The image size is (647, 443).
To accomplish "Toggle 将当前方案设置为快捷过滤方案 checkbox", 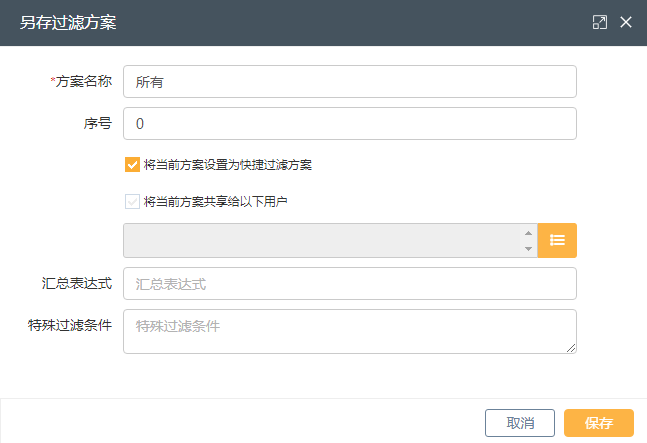I will click(x=132, y=165).
